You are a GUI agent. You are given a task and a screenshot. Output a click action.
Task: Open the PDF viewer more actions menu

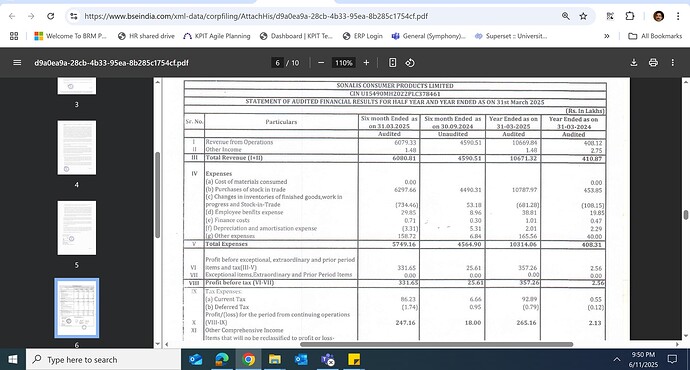click(x=672, y=62)
